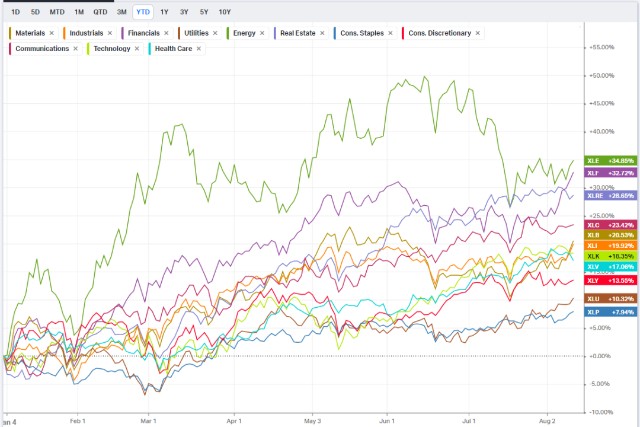This screenshot has width=640, height=427.
Task: Remove the Financials chip via x icon
Action: tap(166, 33)
